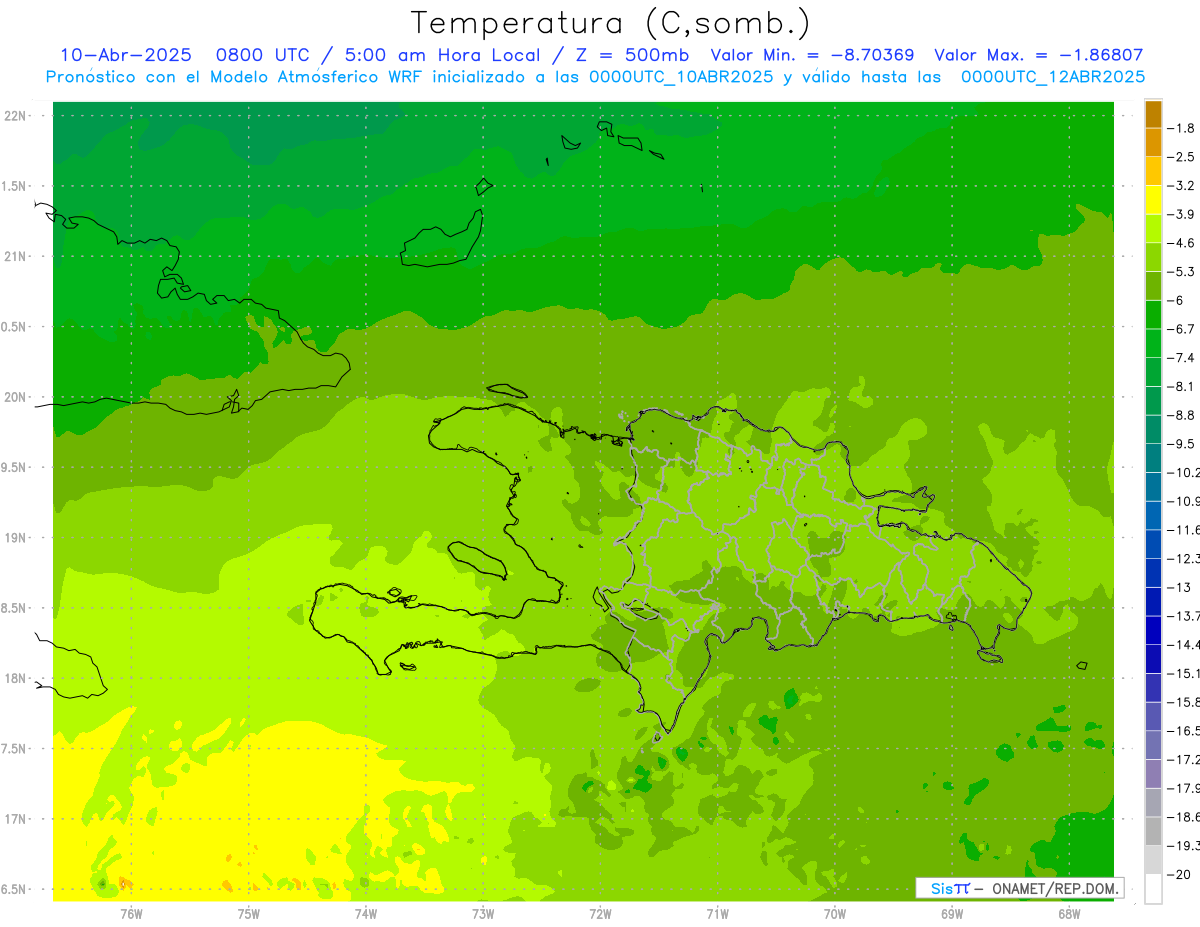Click the '-3.9' colorbar label
The image size is (1200, 927).
click(1183, 214)
